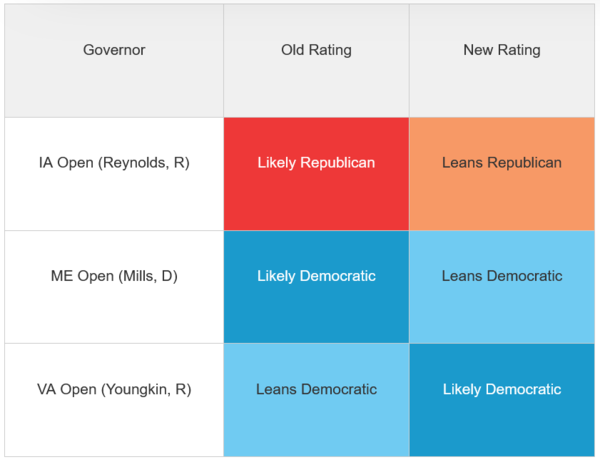Click the 'Leans Republican' text label
600x462 pixels.
coord(502,163)
